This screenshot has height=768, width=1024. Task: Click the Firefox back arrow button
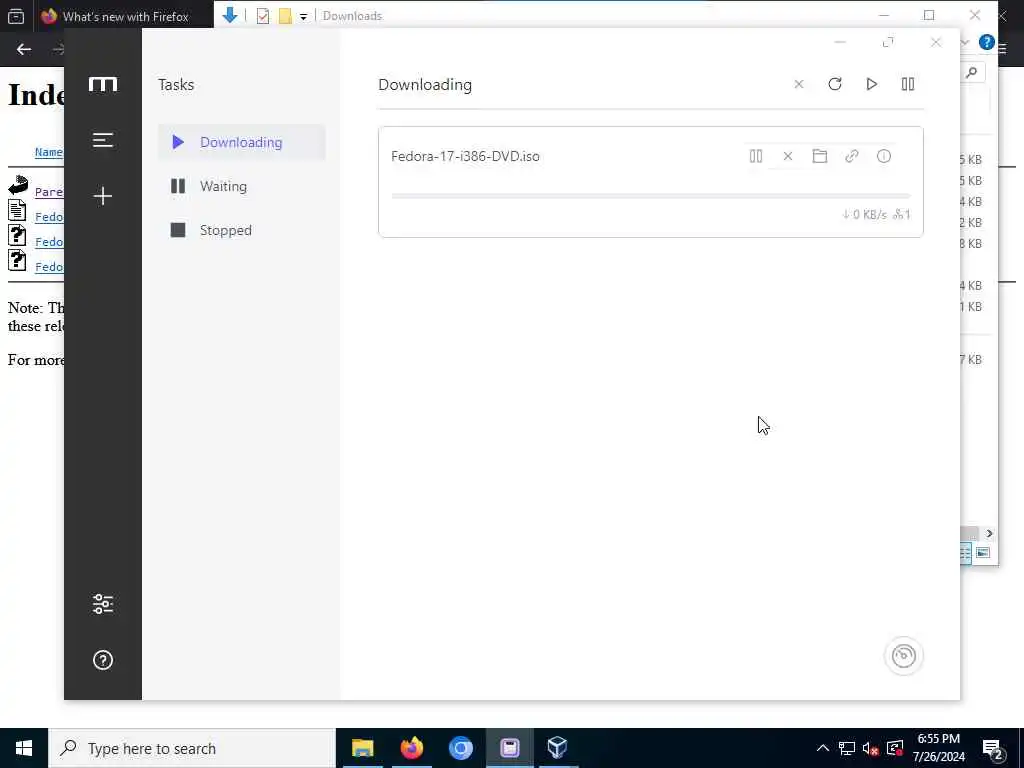[x=24, y=50]
